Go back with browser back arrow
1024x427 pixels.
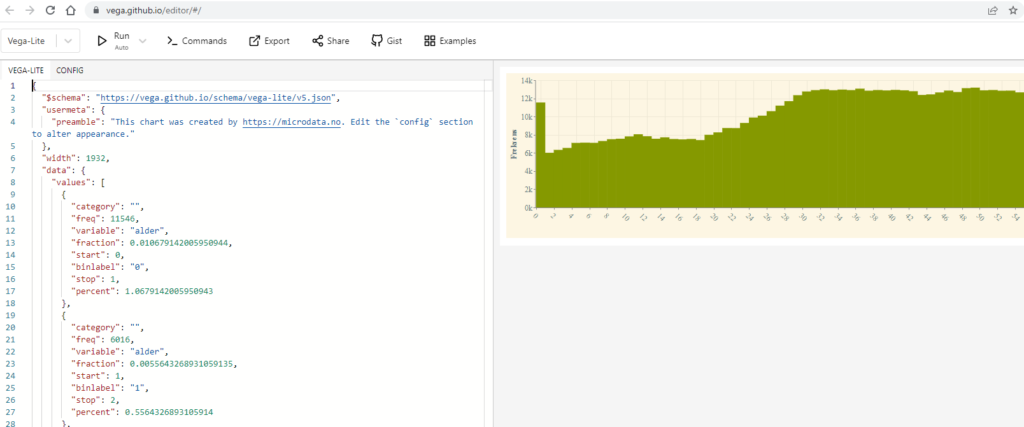[x=9, y=9]
